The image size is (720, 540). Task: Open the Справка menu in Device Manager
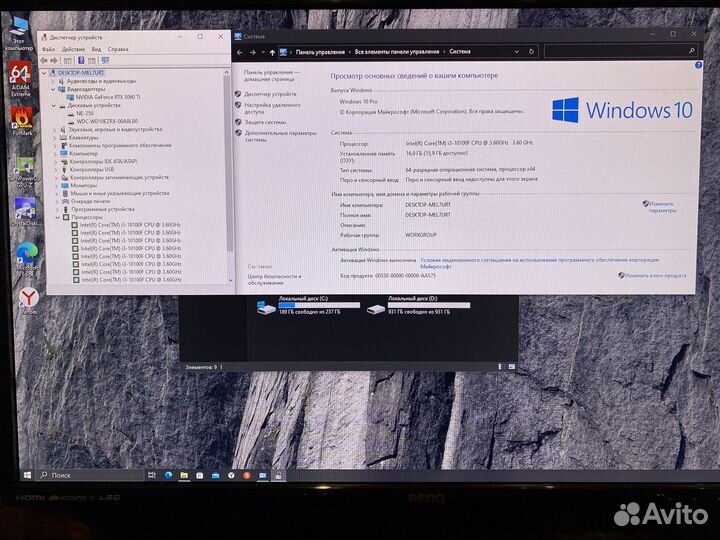coord(118,49)
